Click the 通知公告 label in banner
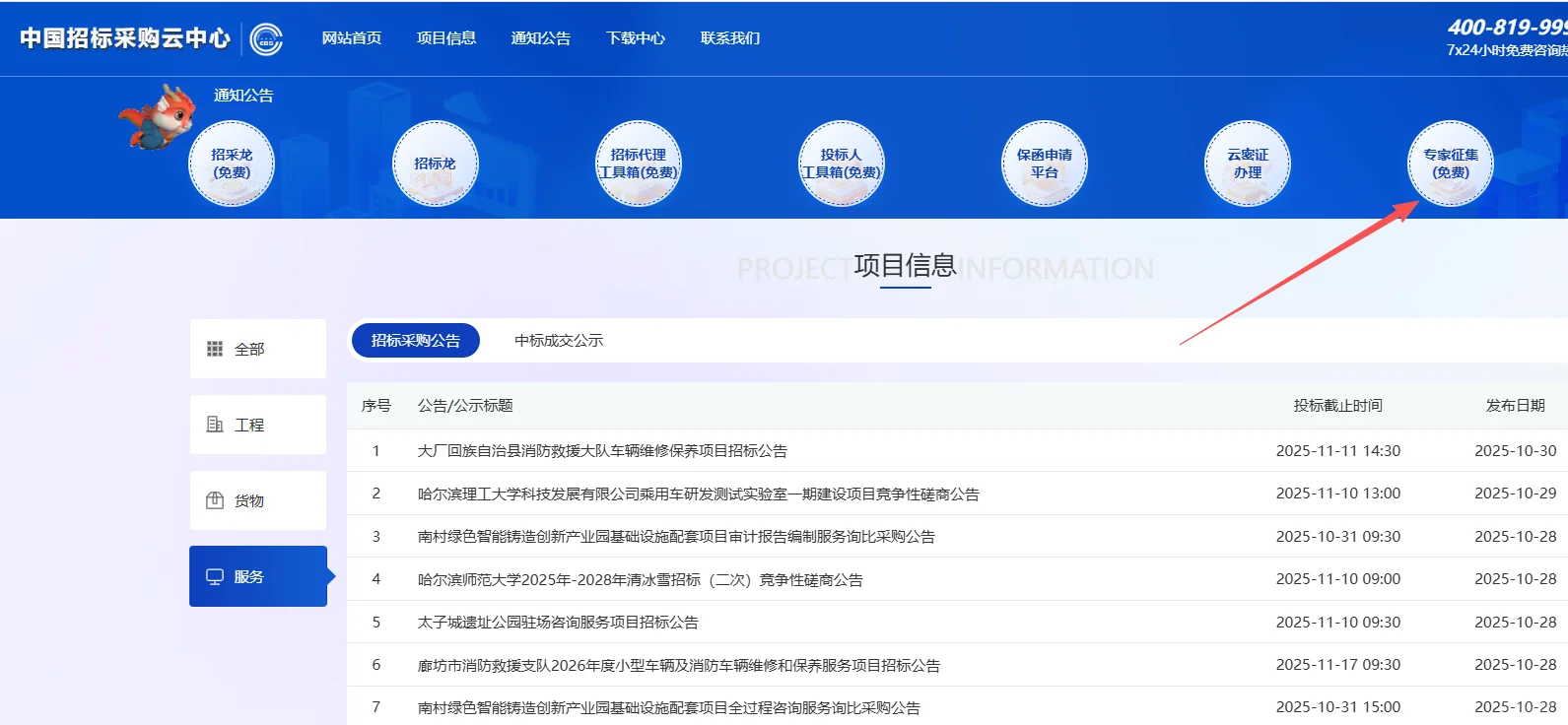Viewport: 1568px width, 725px height. click(243, 96)
